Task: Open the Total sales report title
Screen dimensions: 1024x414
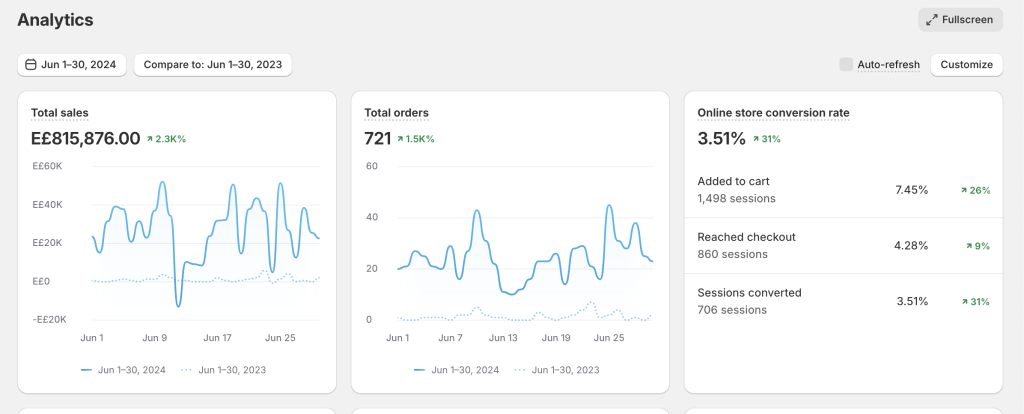Action: coord(59,113)
